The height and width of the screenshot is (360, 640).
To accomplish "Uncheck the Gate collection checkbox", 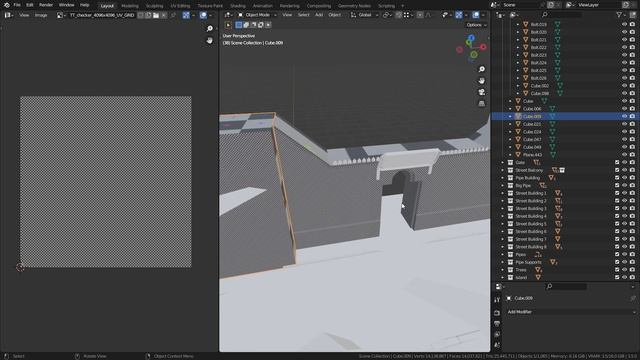I will click(x=617, y=162).
